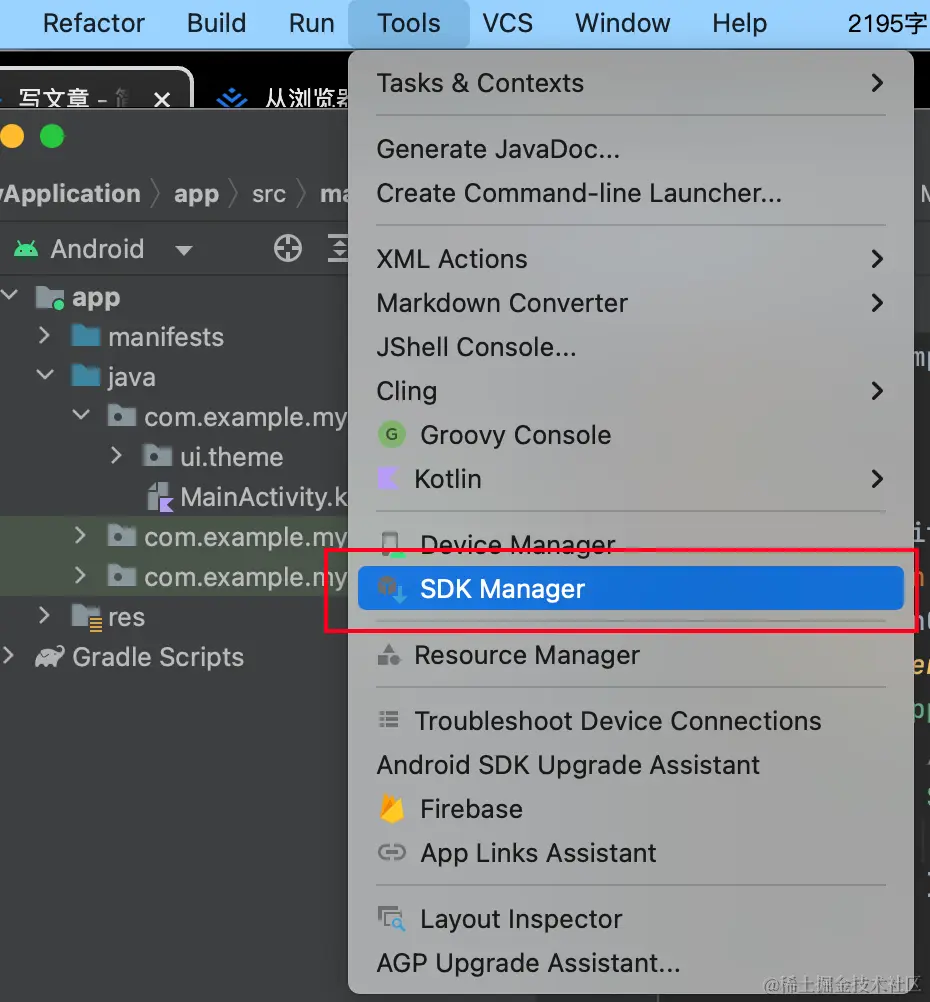Click the res folder icon

pyautogui.click(x=87, y=617)
